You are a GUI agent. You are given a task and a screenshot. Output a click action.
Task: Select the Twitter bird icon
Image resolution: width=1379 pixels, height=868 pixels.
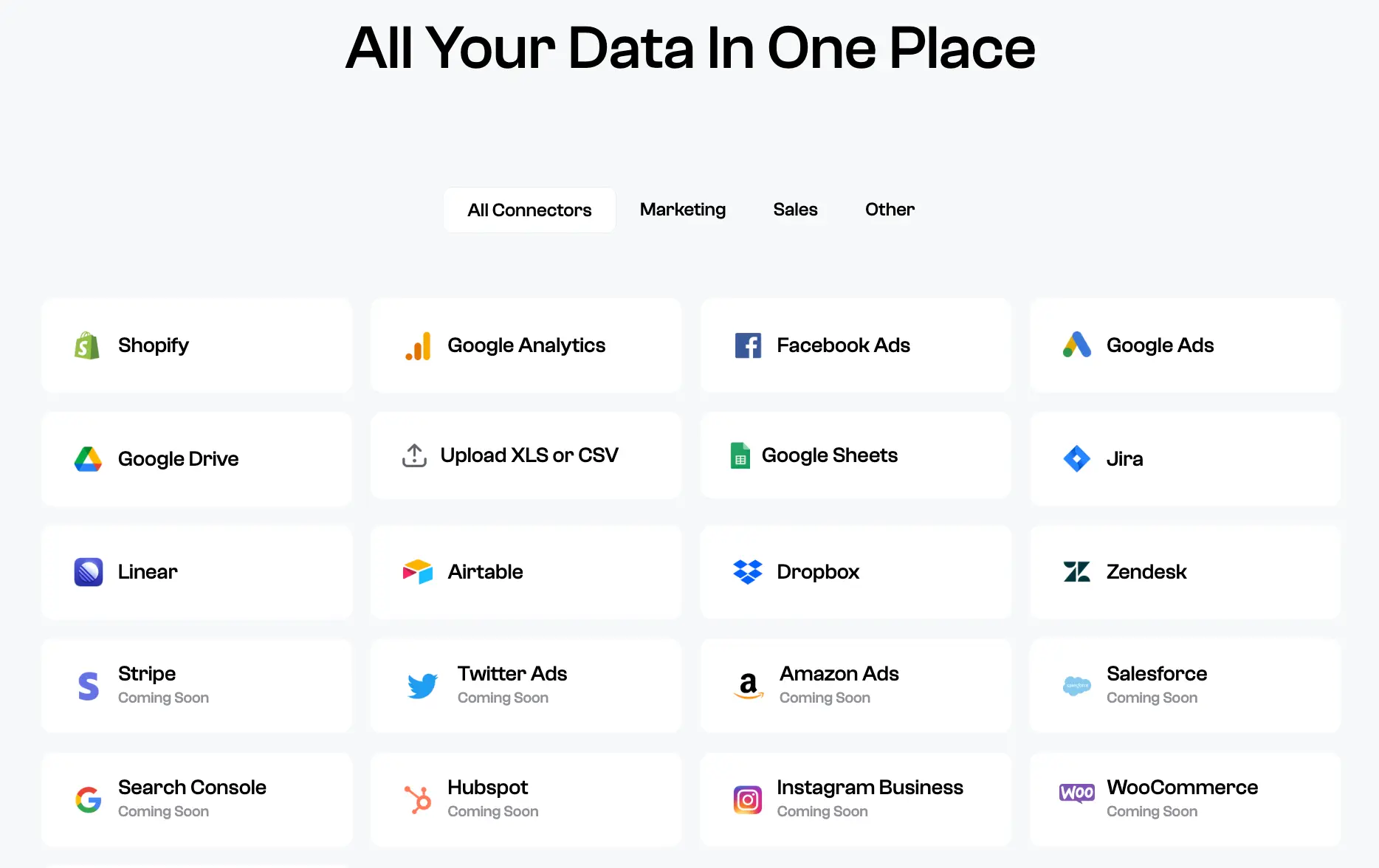click(422, 685)
